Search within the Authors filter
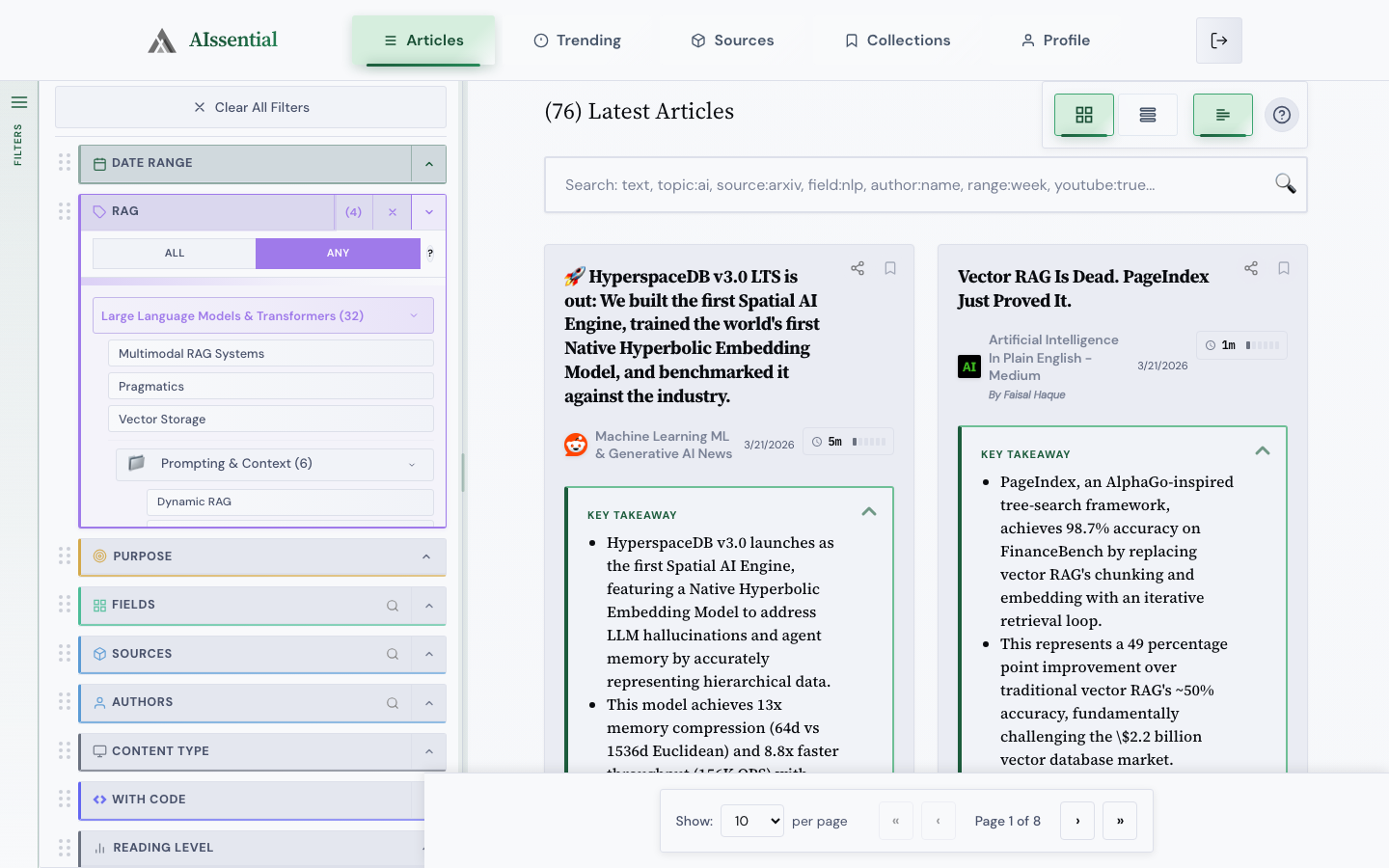This screenshot has width=1389, height=868. [x=393, y=703]
